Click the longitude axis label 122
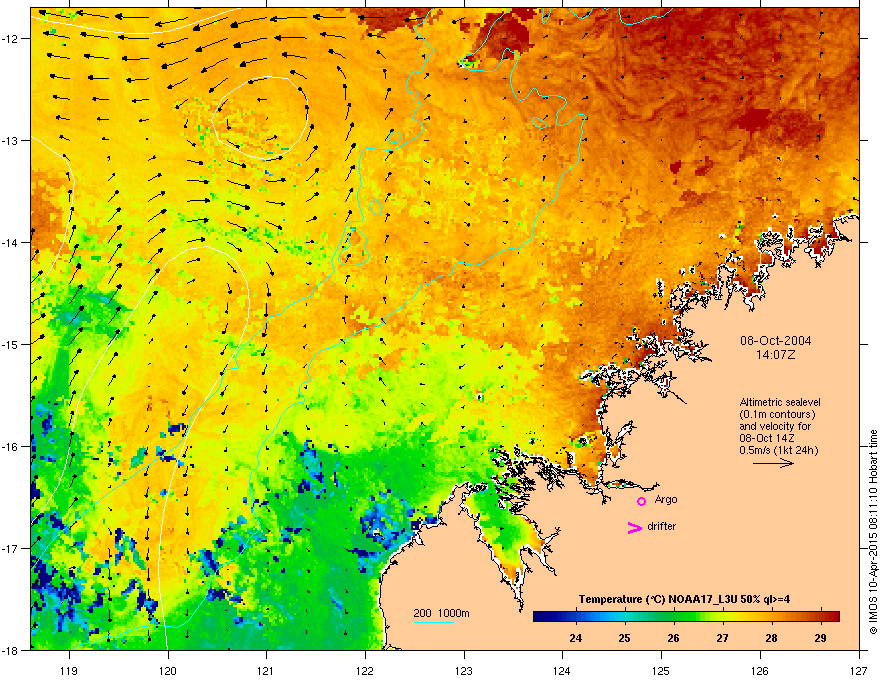The width and height of the screenshot is (880, 680). (x=365, y=671)
